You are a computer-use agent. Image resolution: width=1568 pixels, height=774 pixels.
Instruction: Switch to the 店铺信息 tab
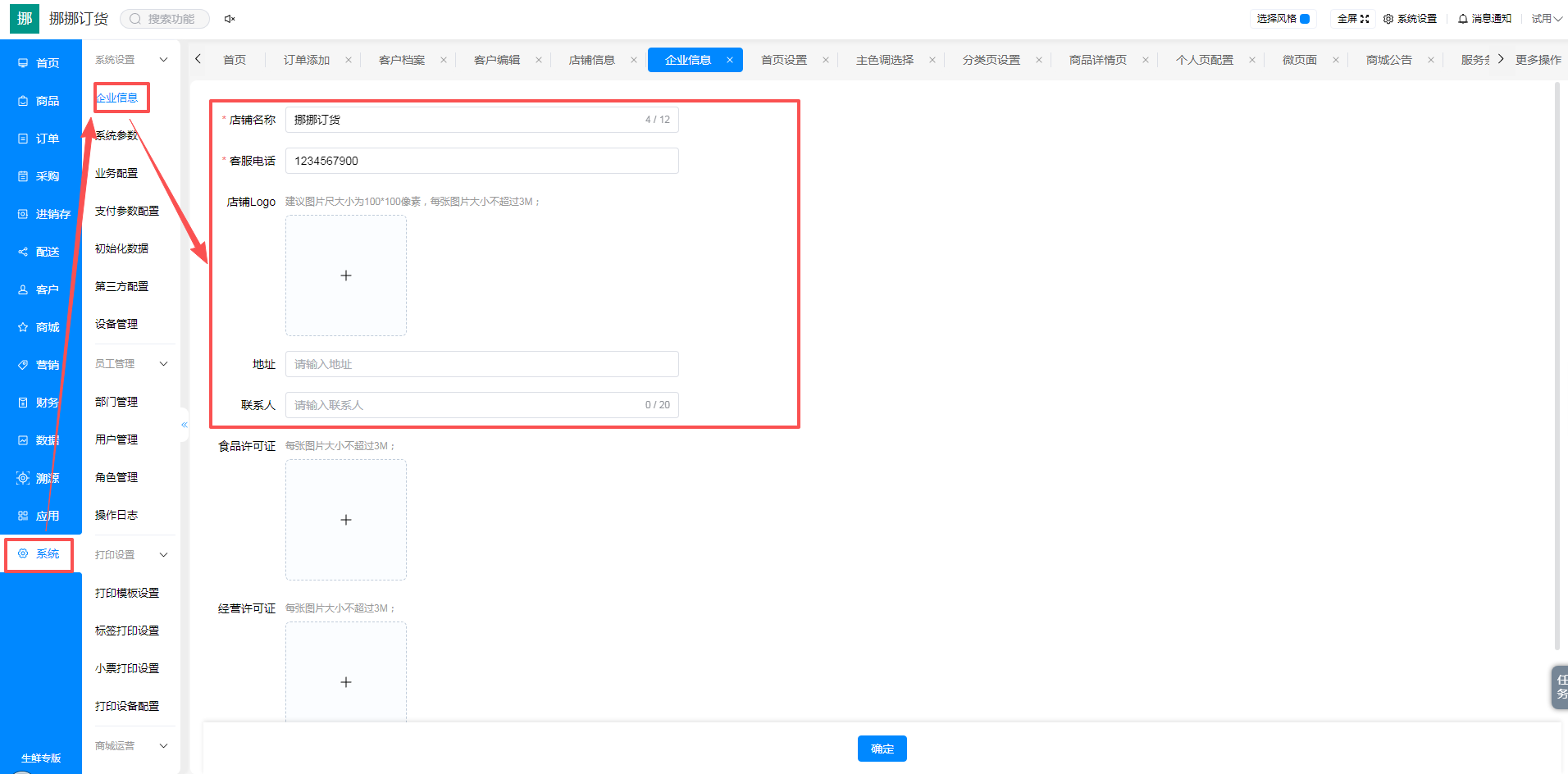(x=592, y=60)
